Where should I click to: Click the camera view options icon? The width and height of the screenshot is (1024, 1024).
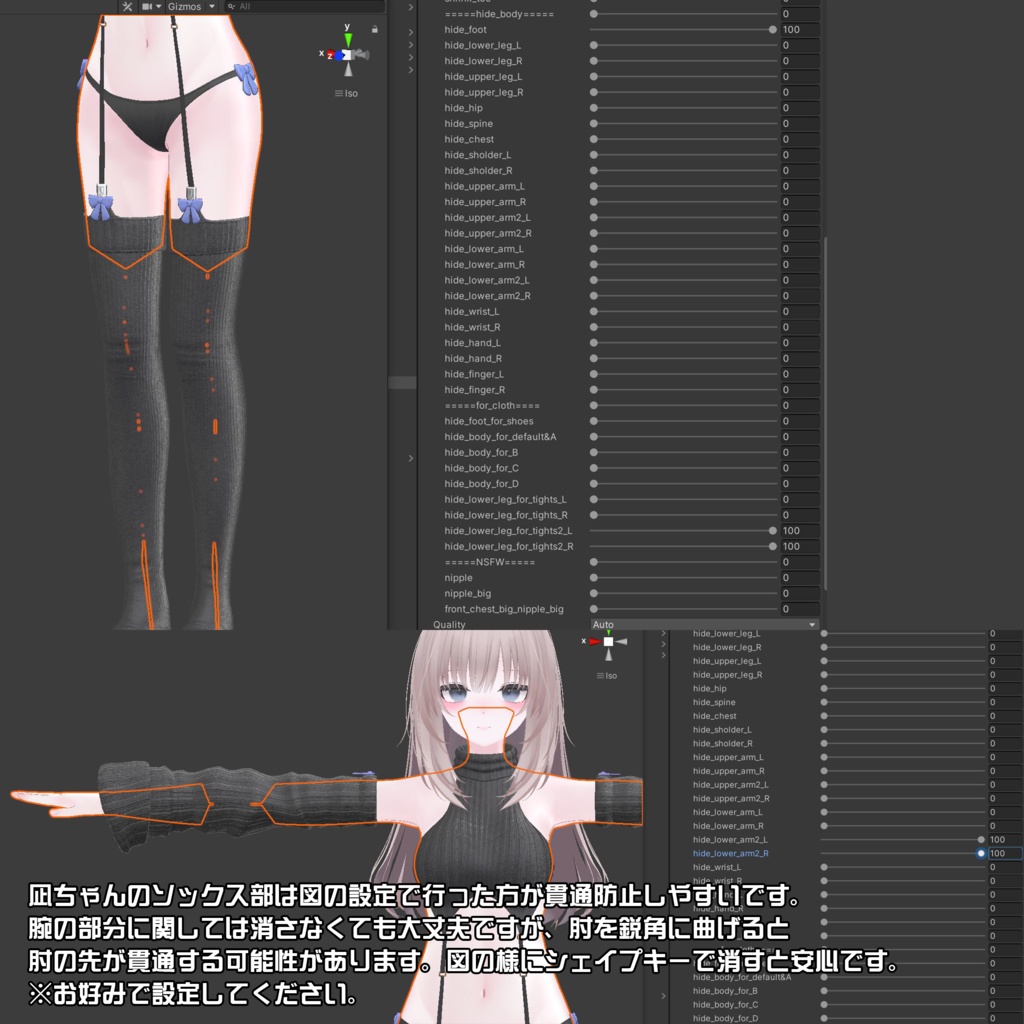pos(148,5)
